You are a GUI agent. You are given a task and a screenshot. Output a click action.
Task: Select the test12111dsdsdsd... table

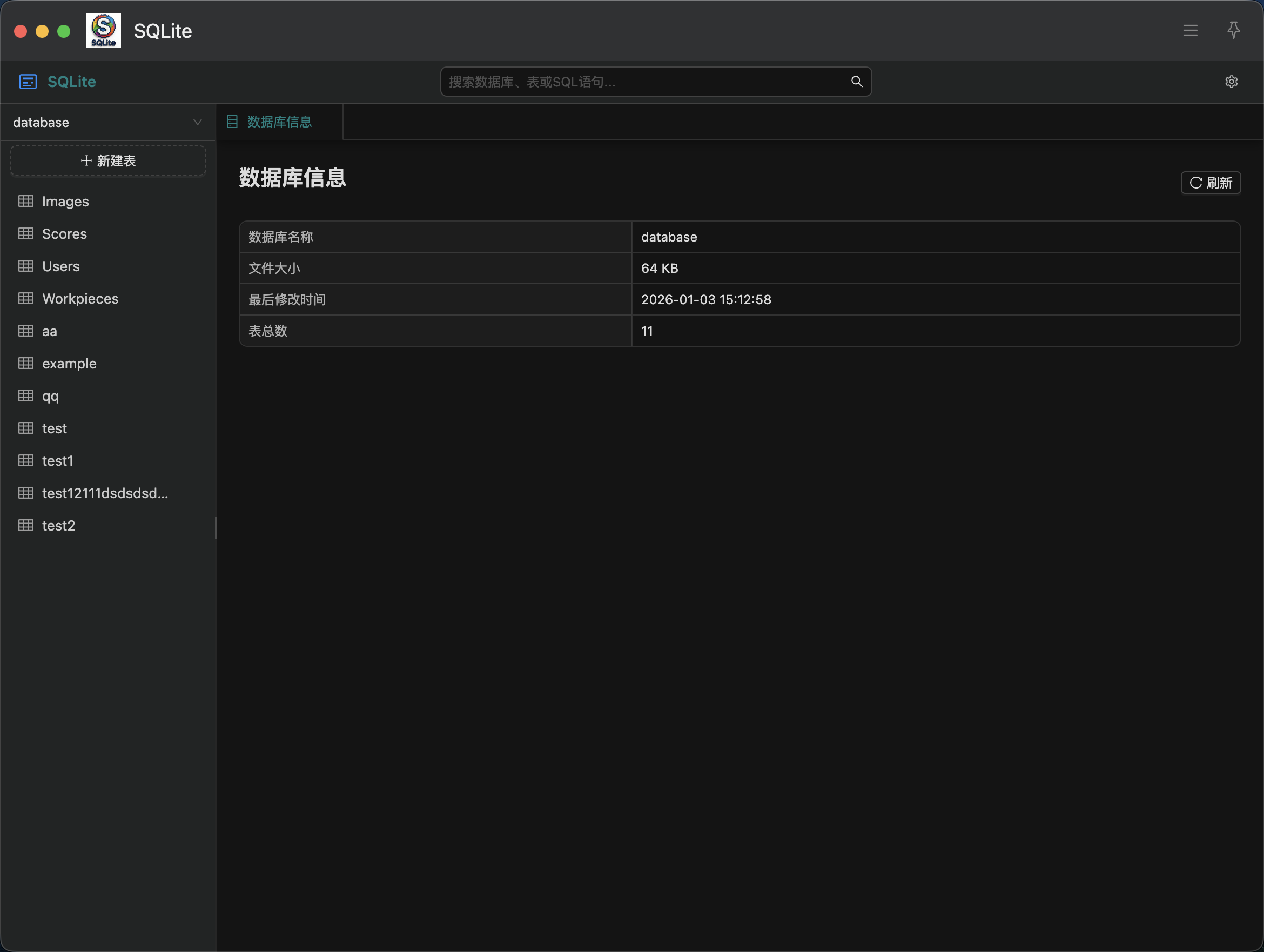point(105,493)
